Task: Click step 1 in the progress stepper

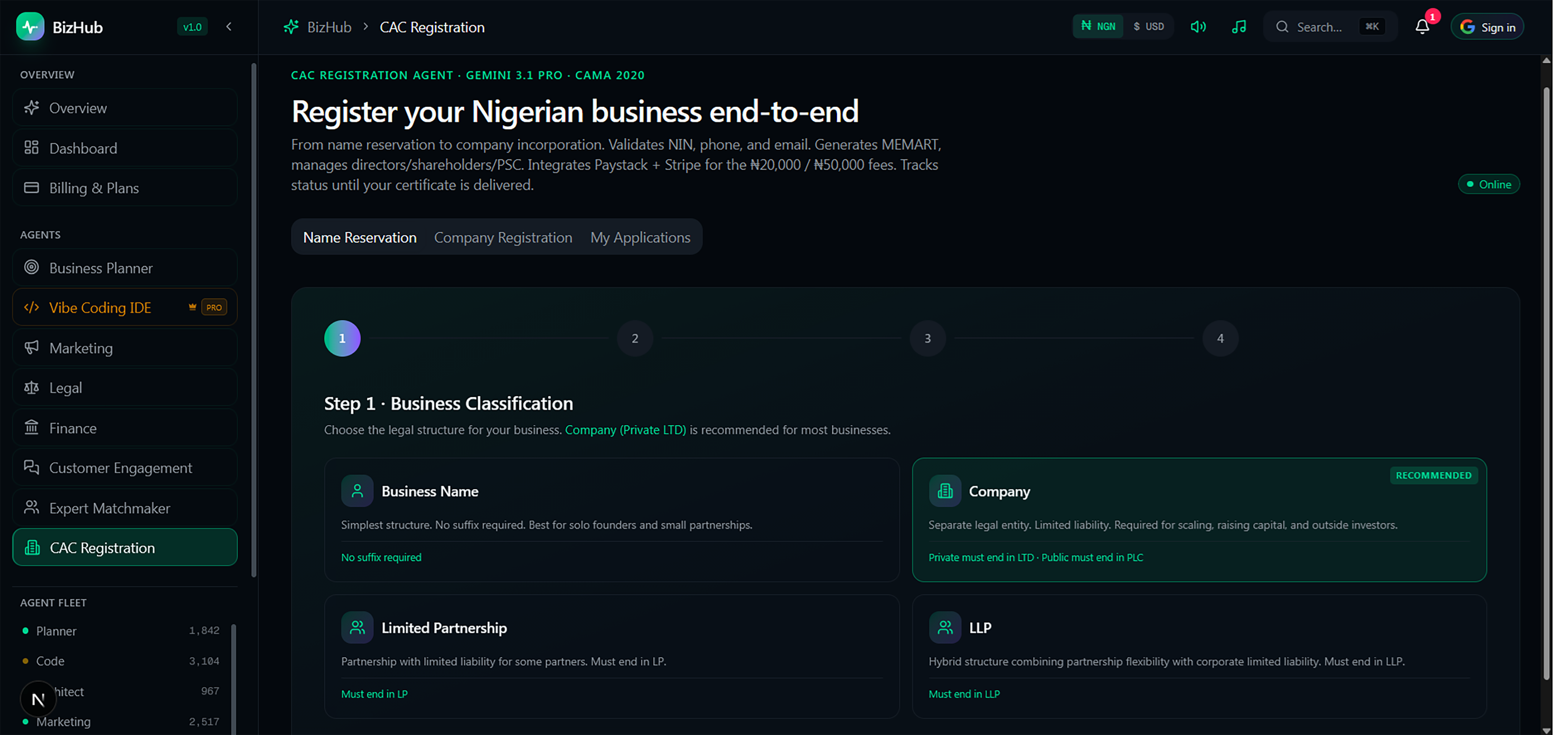Action: 342,338
